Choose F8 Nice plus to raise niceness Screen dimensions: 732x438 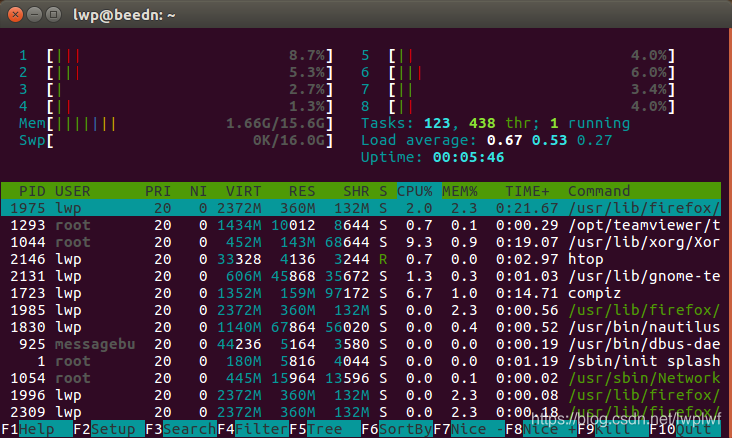click(541, 429)
